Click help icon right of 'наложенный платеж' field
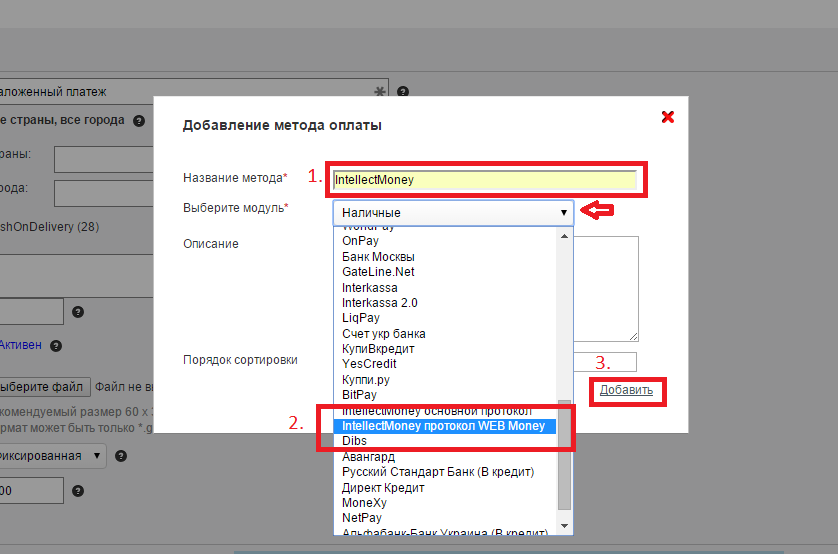838x554 pixels. click(402, 92)
